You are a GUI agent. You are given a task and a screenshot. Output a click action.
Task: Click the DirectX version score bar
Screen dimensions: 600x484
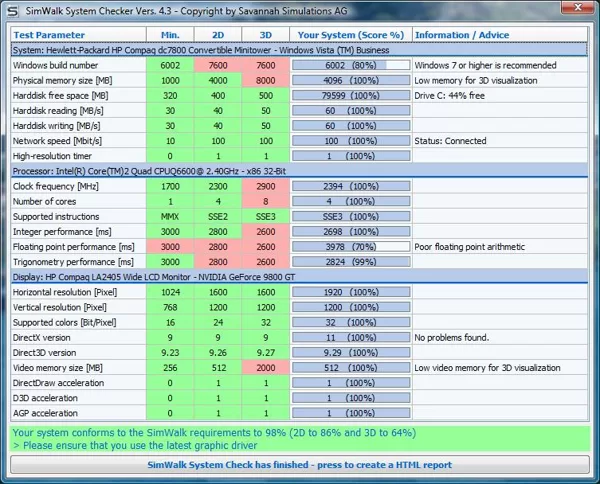pos(351,338)
